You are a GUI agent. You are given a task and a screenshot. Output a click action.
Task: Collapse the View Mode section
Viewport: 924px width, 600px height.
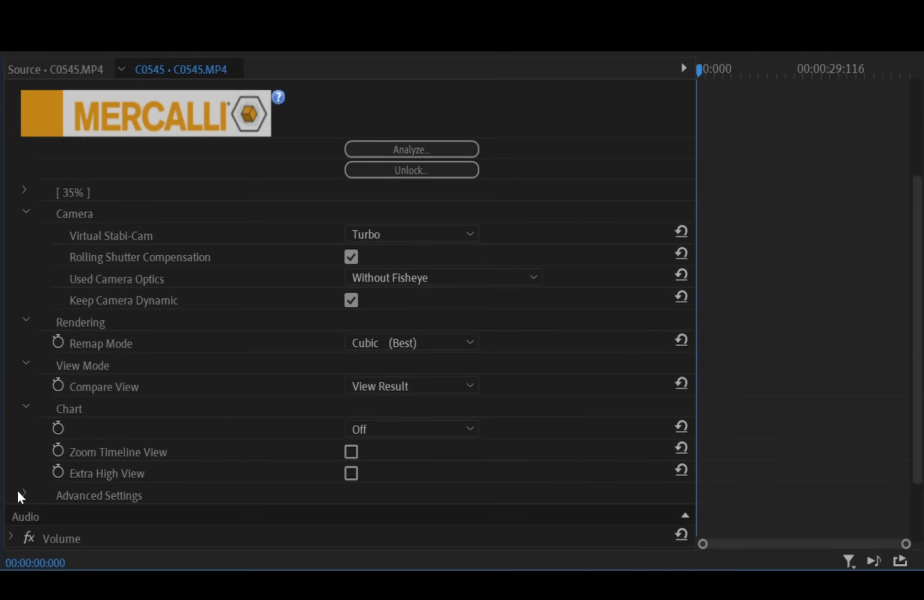pos(26,363)
